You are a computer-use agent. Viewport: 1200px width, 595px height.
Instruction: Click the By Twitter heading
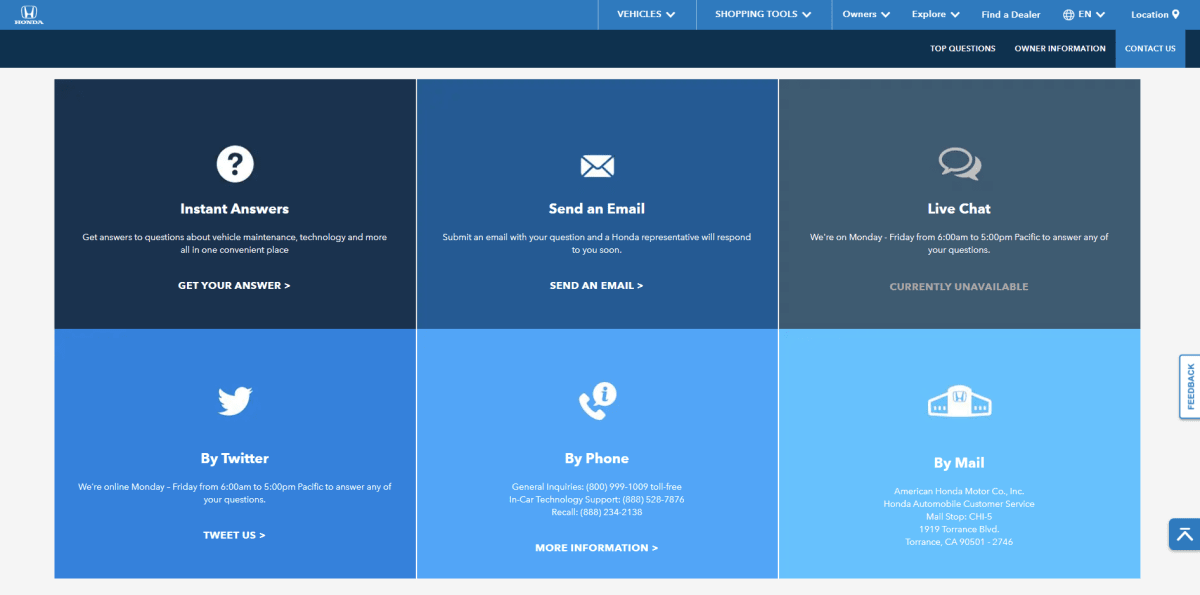click(x=235, y=459)
